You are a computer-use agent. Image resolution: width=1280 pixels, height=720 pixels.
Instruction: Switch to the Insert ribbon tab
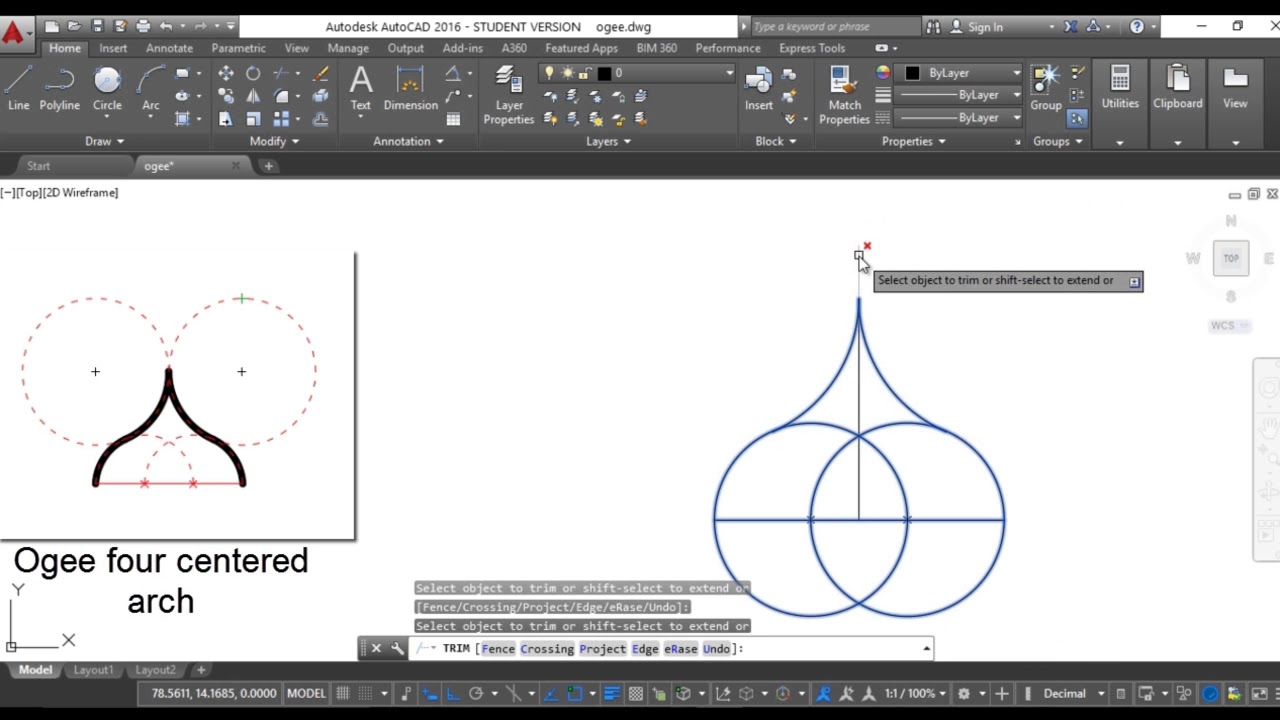pyautogui.click(x=113, y=48)
